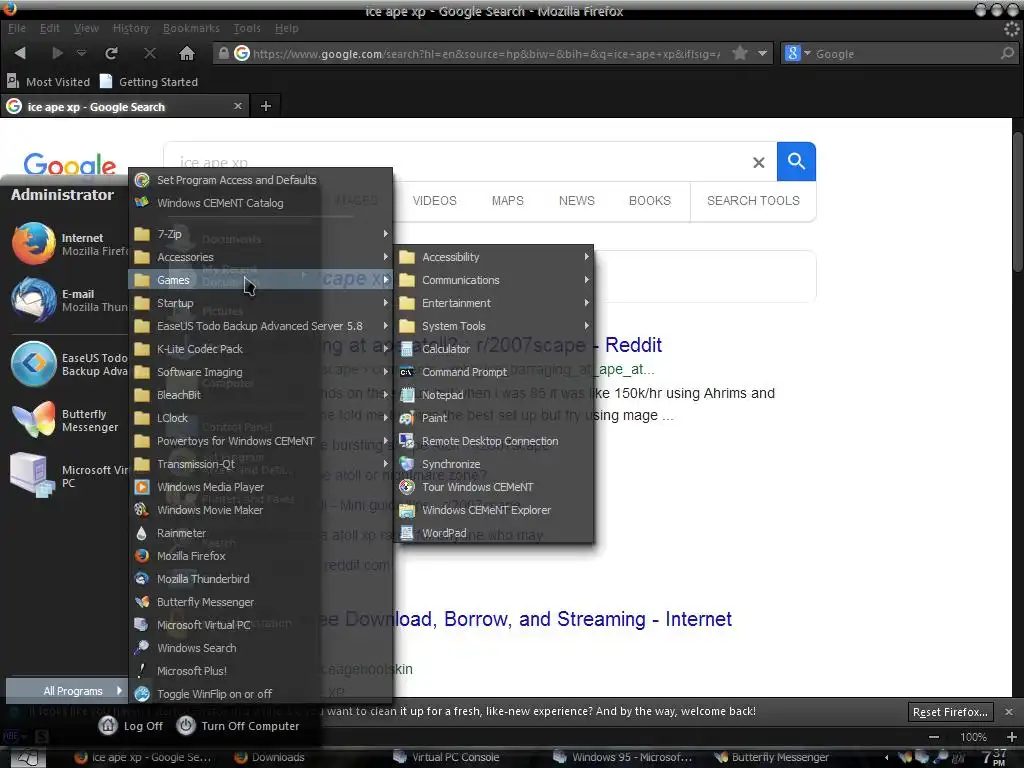Launch Microsoft Plus! from programs list
Viewport: 1024px width, 768px height.
(261, 671)
